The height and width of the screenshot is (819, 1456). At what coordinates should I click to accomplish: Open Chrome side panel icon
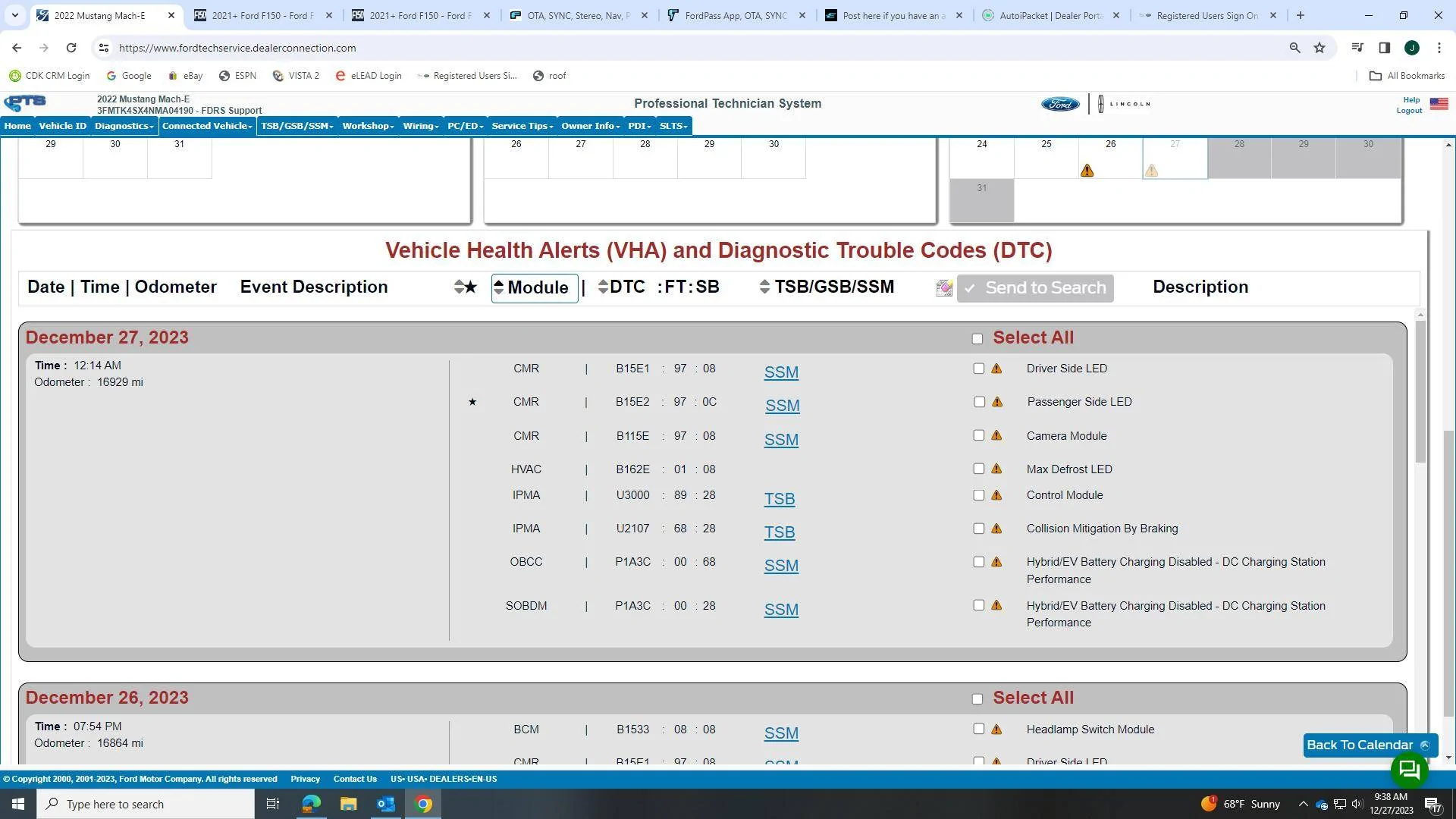click(x=1384, y=48)
